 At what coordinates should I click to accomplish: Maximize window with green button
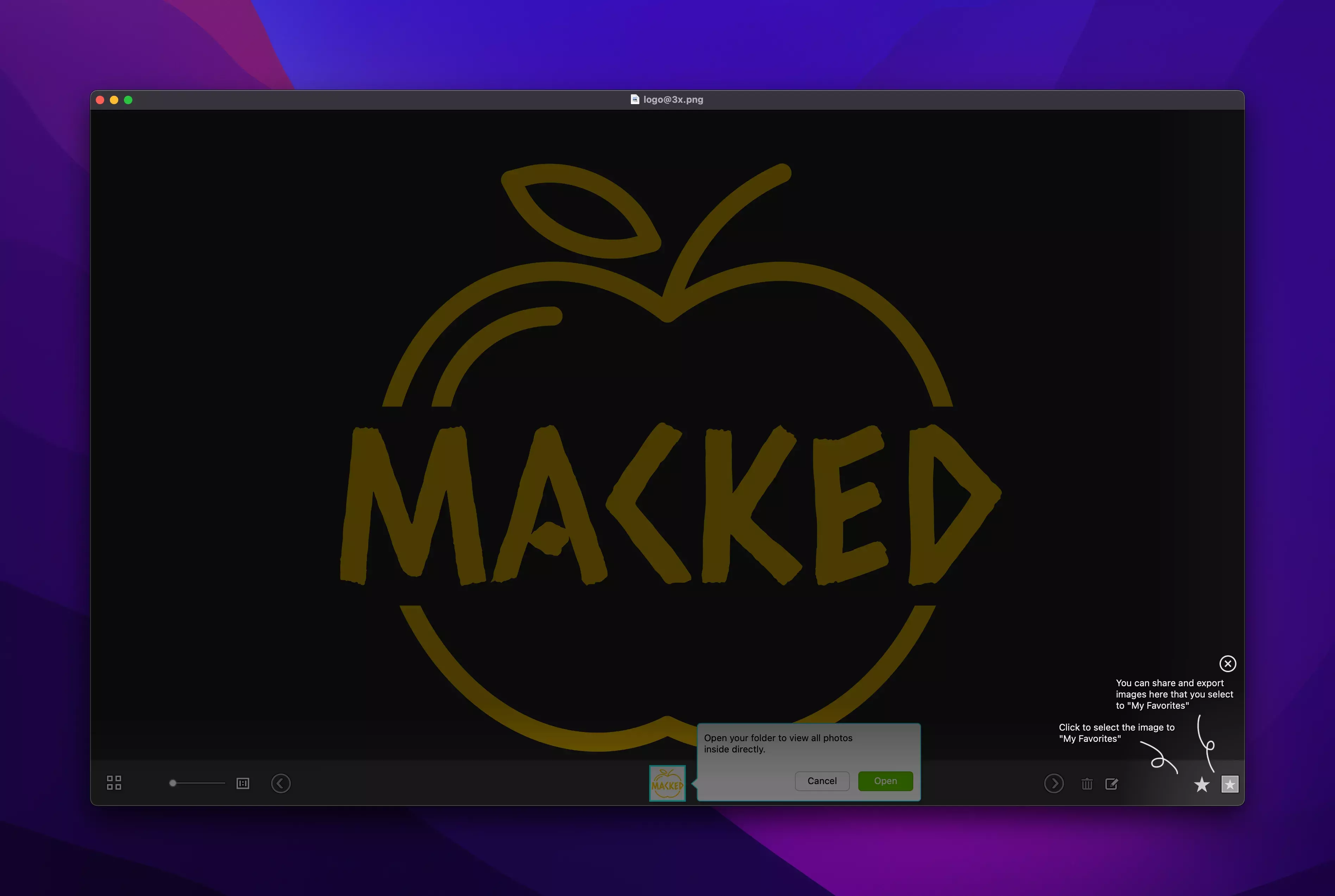point(128,100)
